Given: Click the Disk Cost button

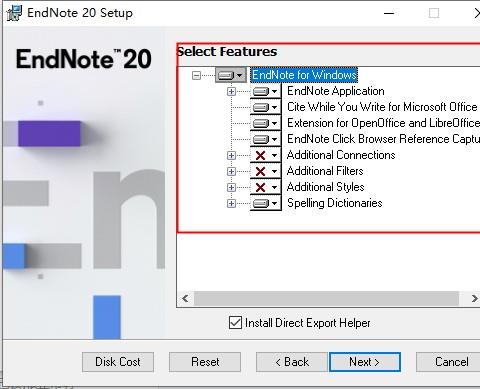Looking at the screenshot, I should pyautogui.click(x=118, y=362).
